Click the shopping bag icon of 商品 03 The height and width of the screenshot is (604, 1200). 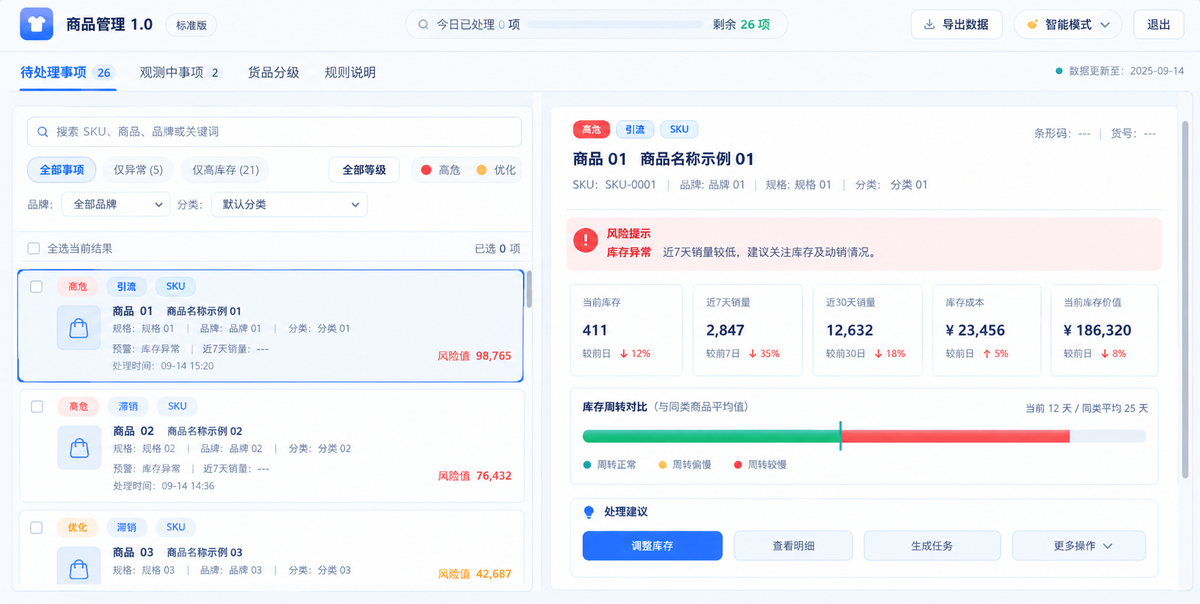(x=78, y=565)
